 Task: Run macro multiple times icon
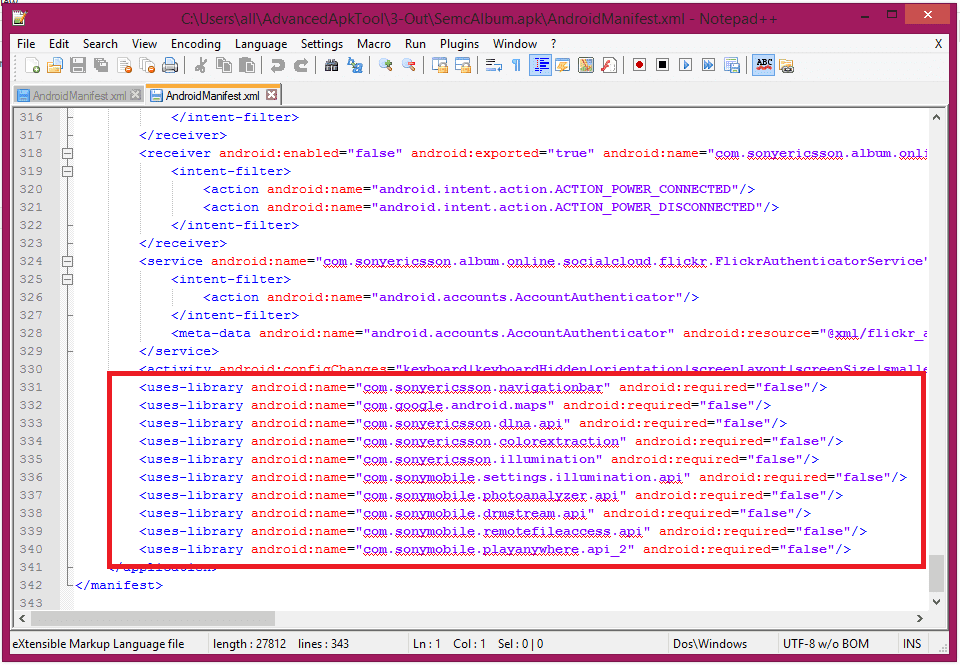[708, 65]
